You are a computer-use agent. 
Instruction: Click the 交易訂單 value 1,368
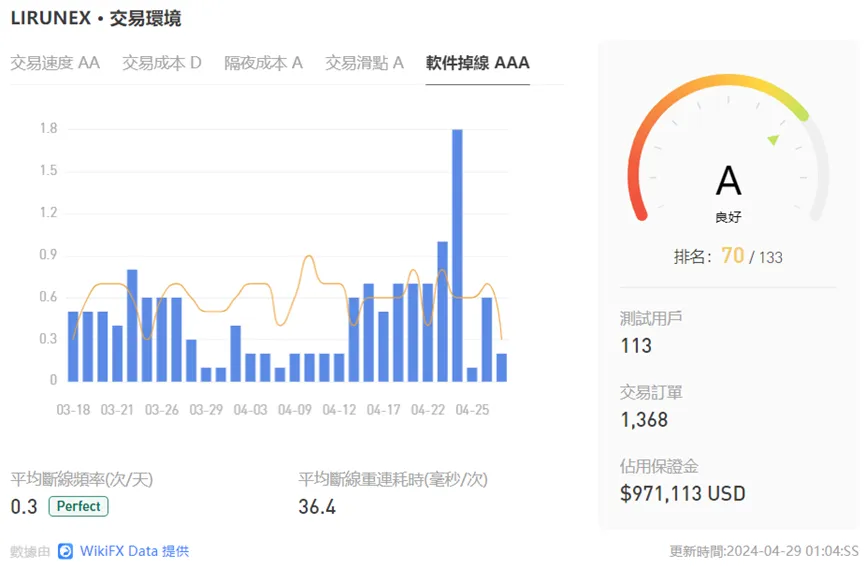tap(644, 420)
